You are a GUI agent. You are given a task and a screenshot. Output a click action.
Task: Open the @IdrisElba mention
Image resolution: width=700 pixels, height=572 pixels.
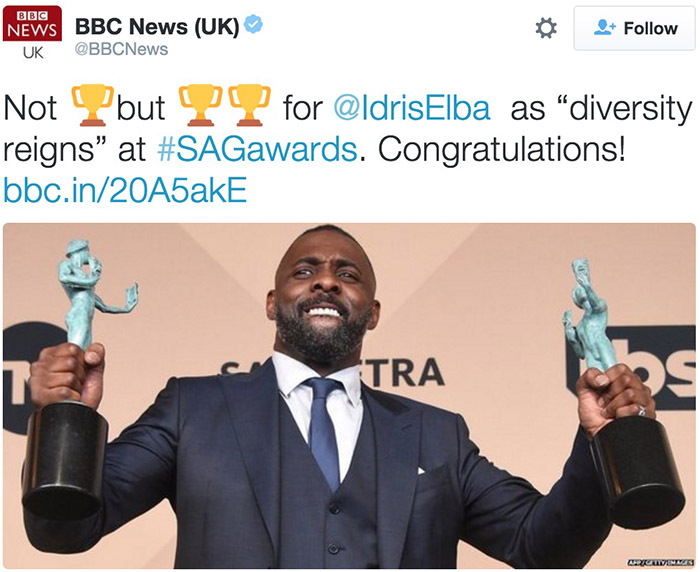(x=412, y=109)
